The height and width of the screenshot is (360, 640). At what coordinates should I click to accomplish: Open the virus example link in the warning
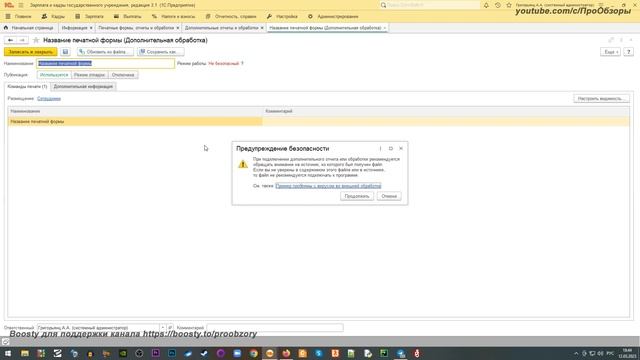click(x=328, y=186)
